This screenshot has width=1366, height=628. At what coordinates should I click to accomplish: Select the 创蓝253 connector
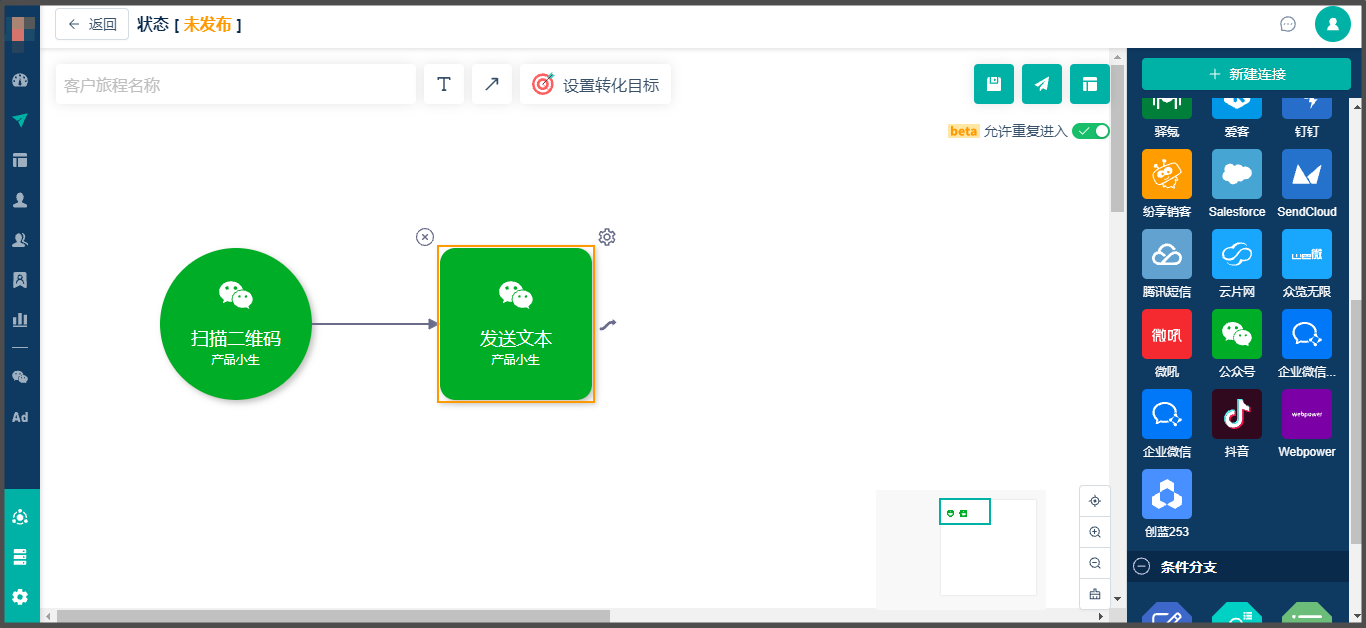point(1167,504)
